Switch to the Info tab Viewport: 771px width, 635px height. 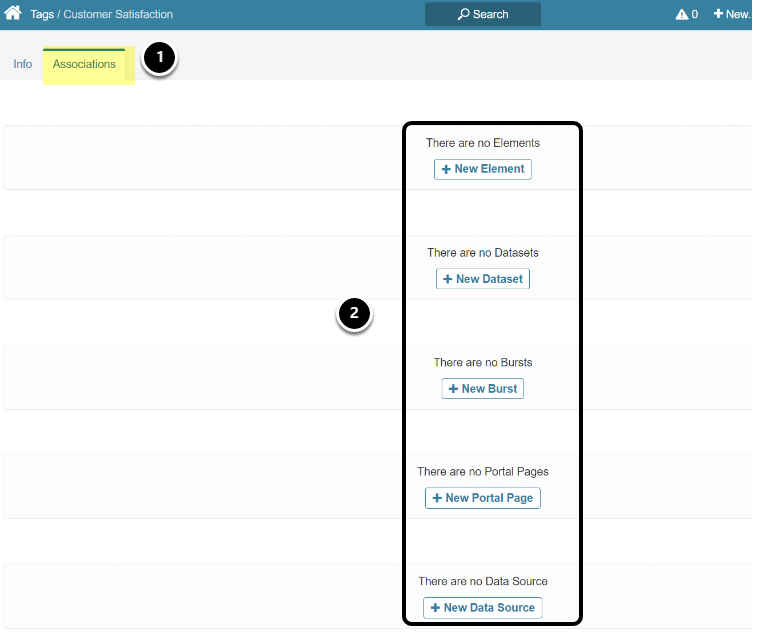(23, 64)
